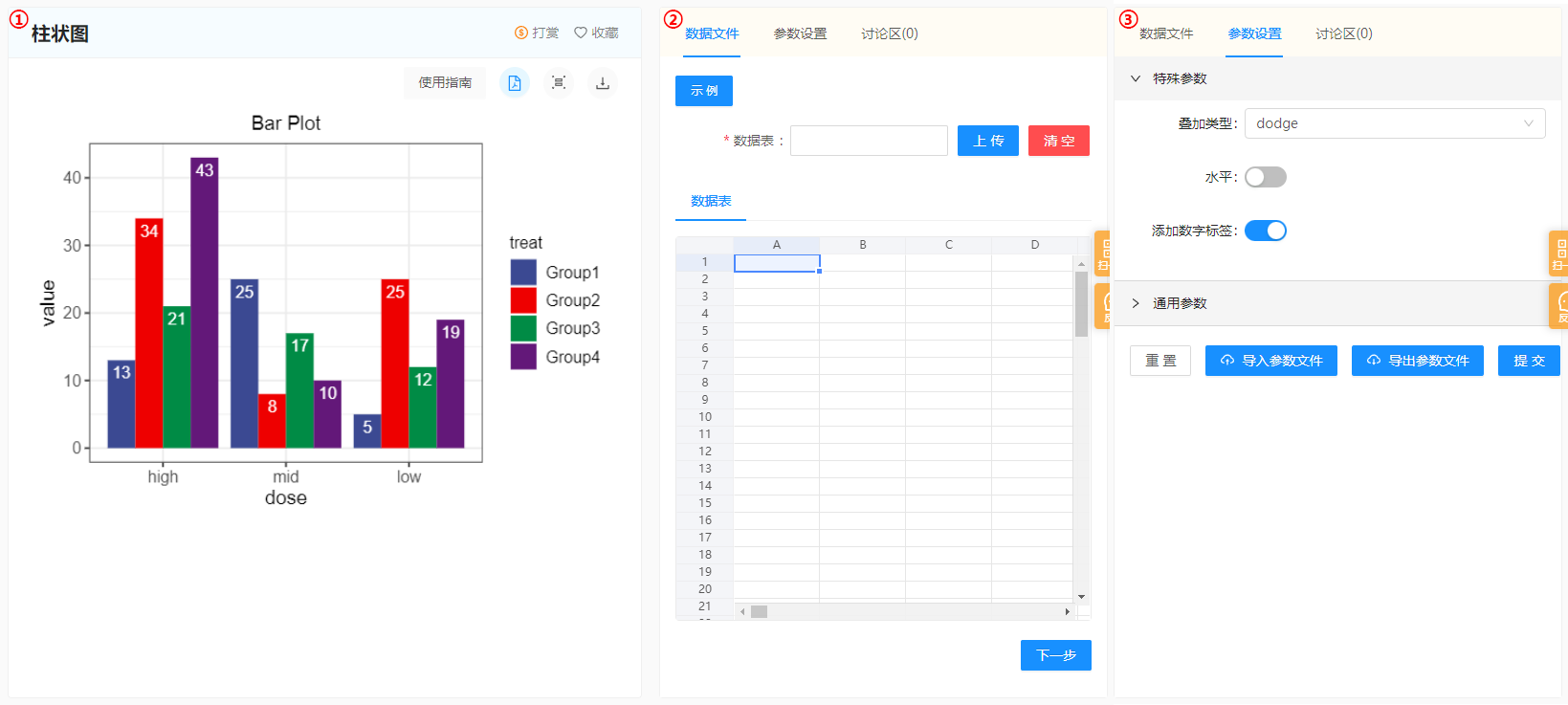Toggle the 水平 horizontal switch

point(1266,177)
